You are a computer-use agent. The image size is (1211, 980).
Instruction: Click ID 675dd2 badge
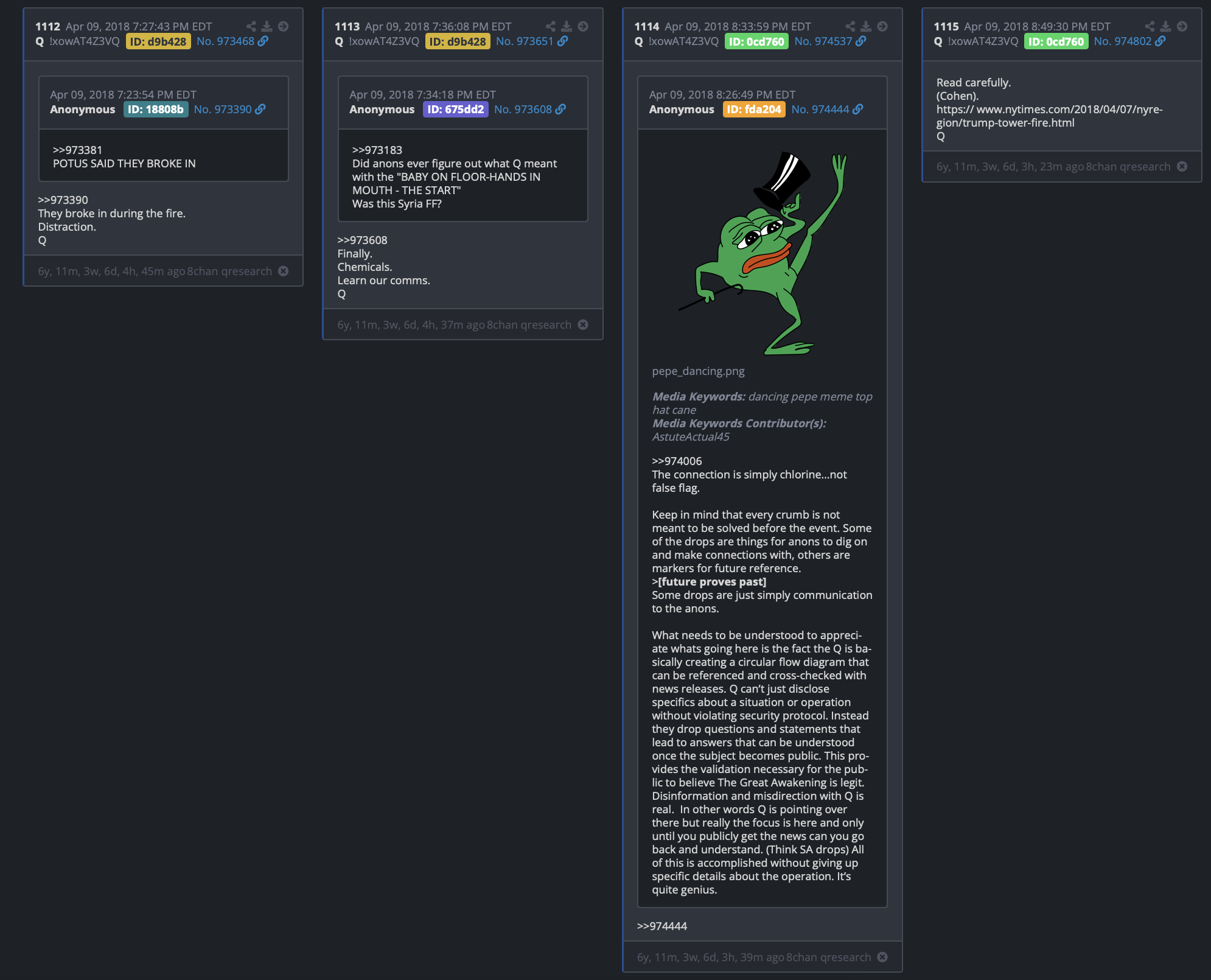[x=456, y=110]
